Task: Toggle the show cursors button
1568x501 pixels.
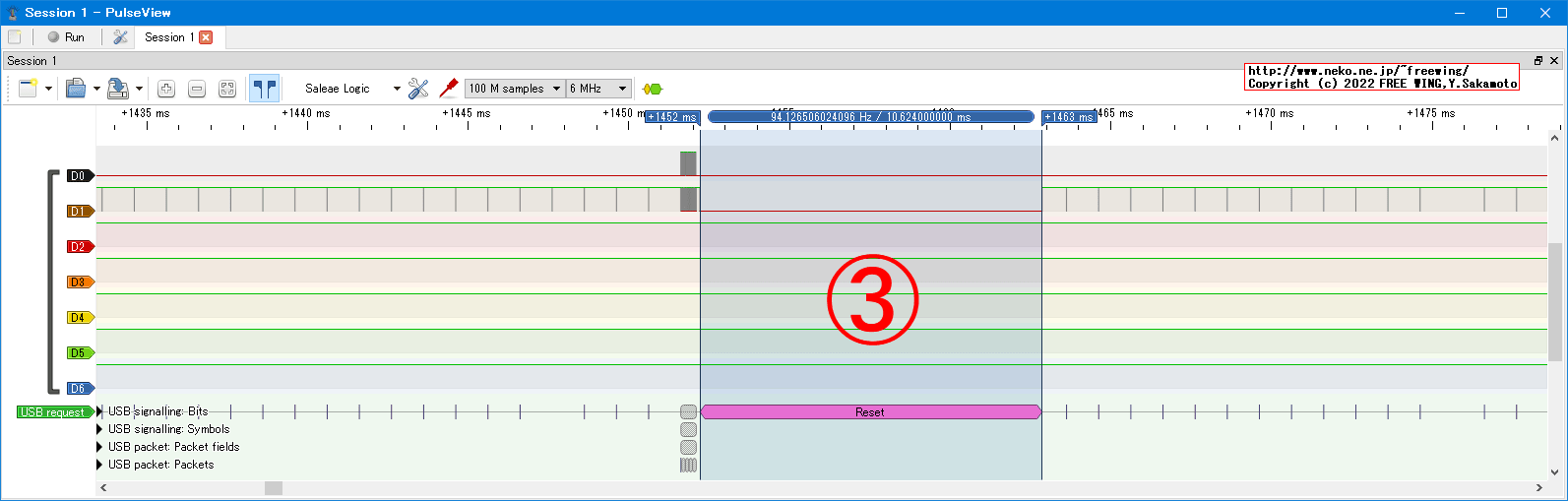Action: tap(264, 89)
